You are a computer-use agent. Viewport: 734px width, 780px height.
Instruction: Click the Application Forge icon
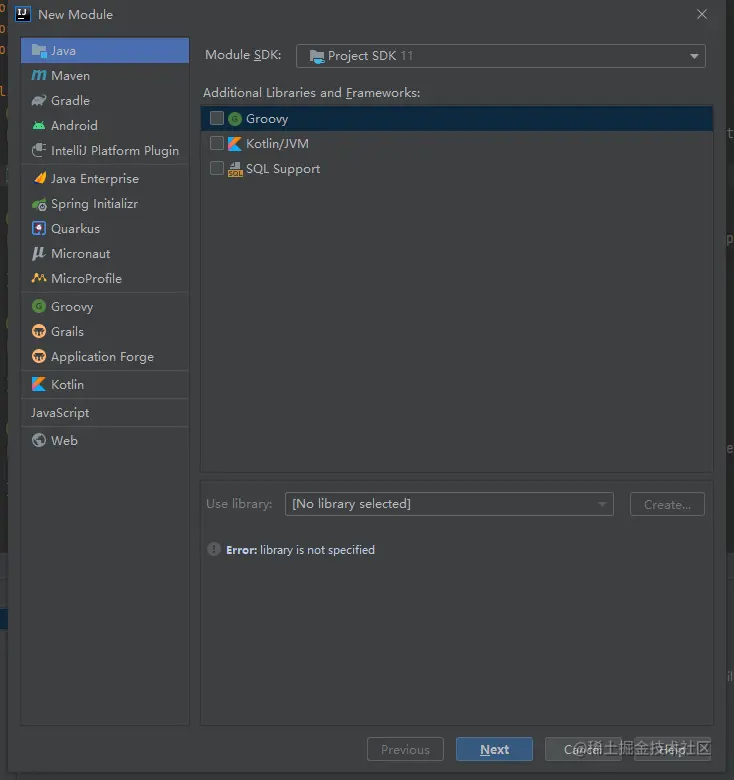coord(39,356)
